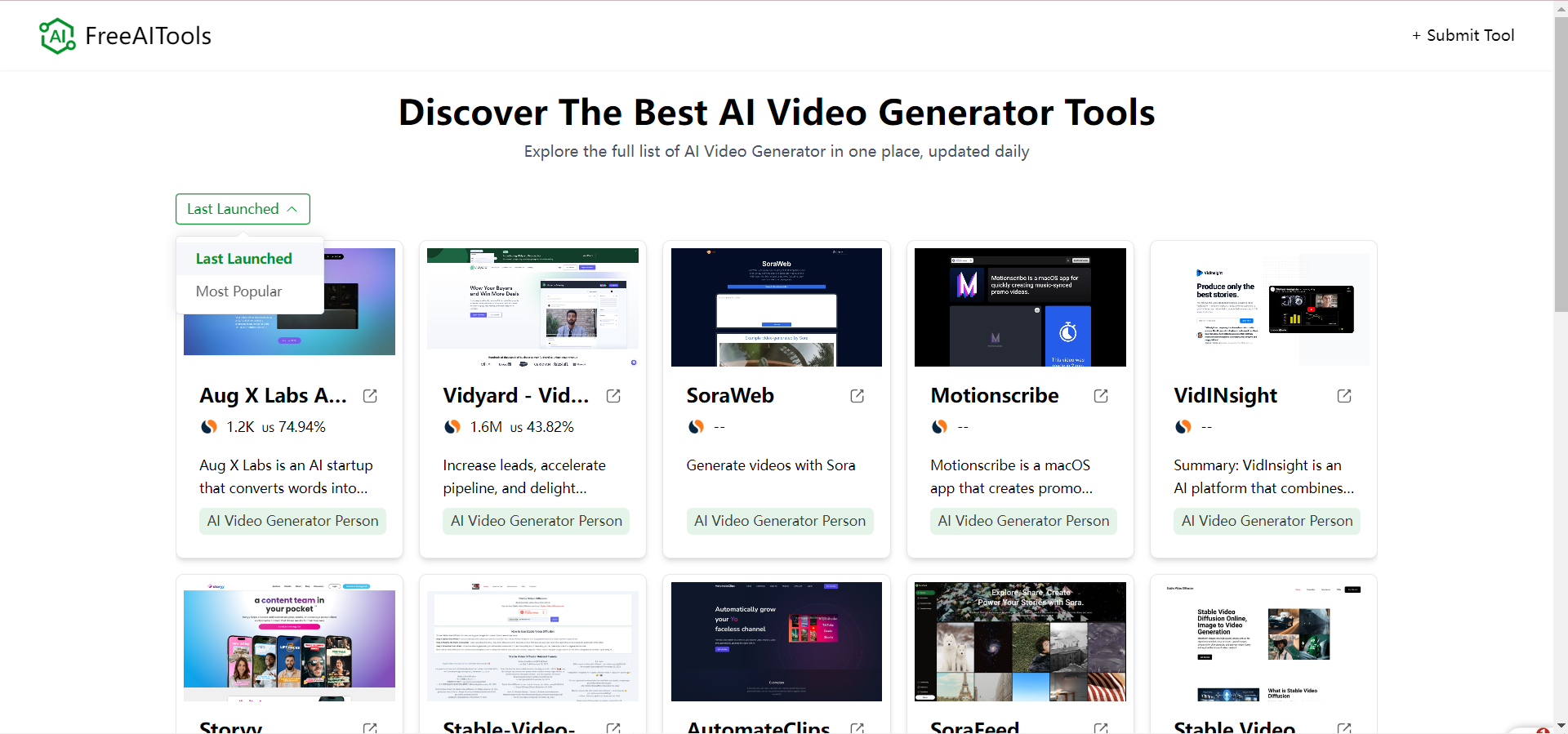The image size is (1568, 734).
Task: Click traffic stats icon on Aug X Labs card
Action: coord(209,427)
